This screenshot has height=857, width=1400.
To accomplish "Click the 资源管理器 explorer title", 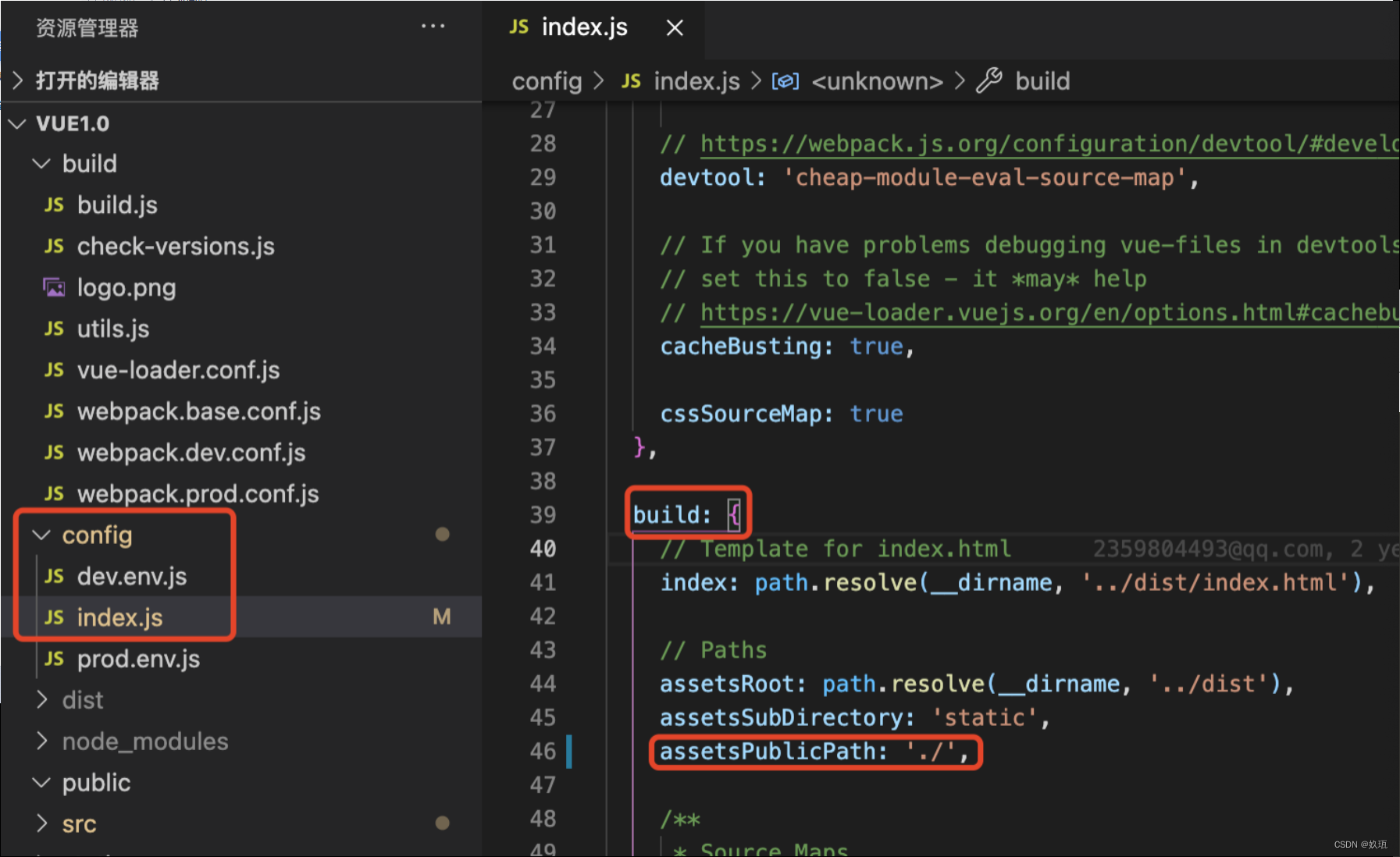I will pos(87,28).
